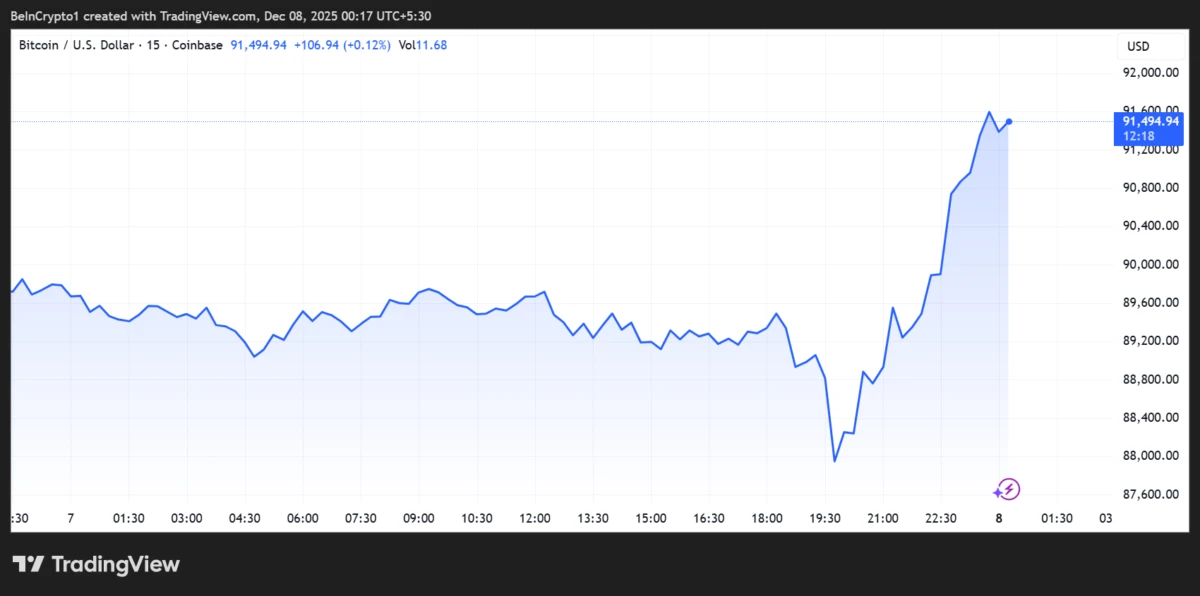The height and width of the screenshot is (596, 1200).
Task: Click the +106.94 change value
Action: (x=316, y=45)
